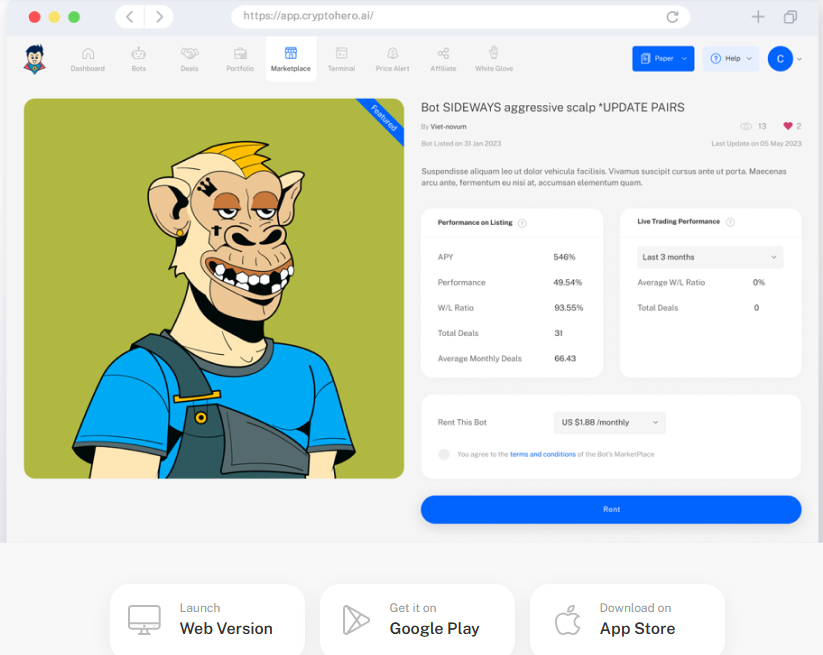
Task: Go to the Bots robot icon
Action: tap(138, 54)
